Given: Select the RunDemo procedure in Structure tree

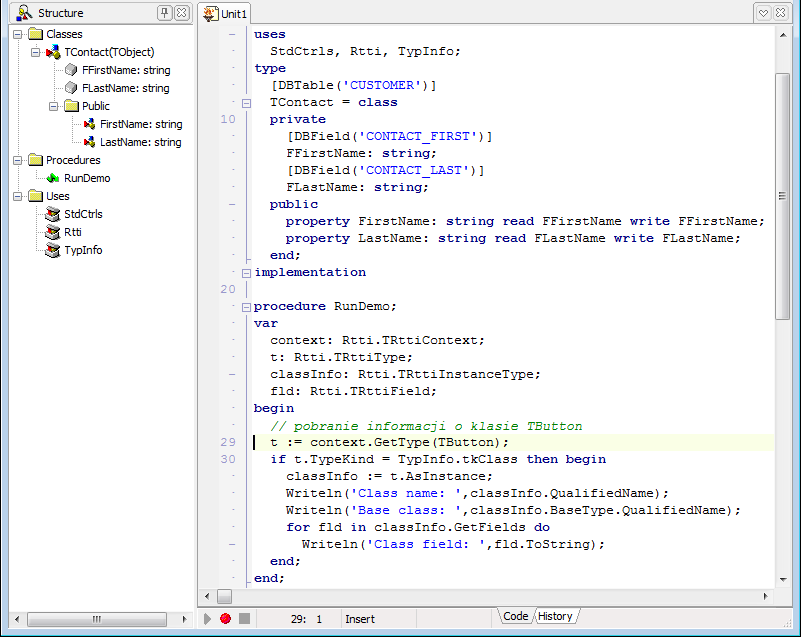Looking at the screenshot, I should coord(87,178).
